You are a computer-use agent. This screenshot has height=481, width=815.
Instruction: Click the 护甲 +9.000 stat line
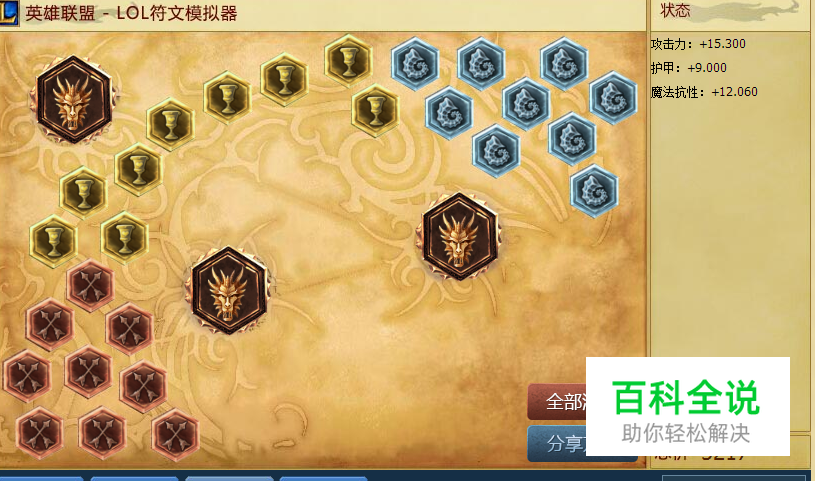click(688, 68)
